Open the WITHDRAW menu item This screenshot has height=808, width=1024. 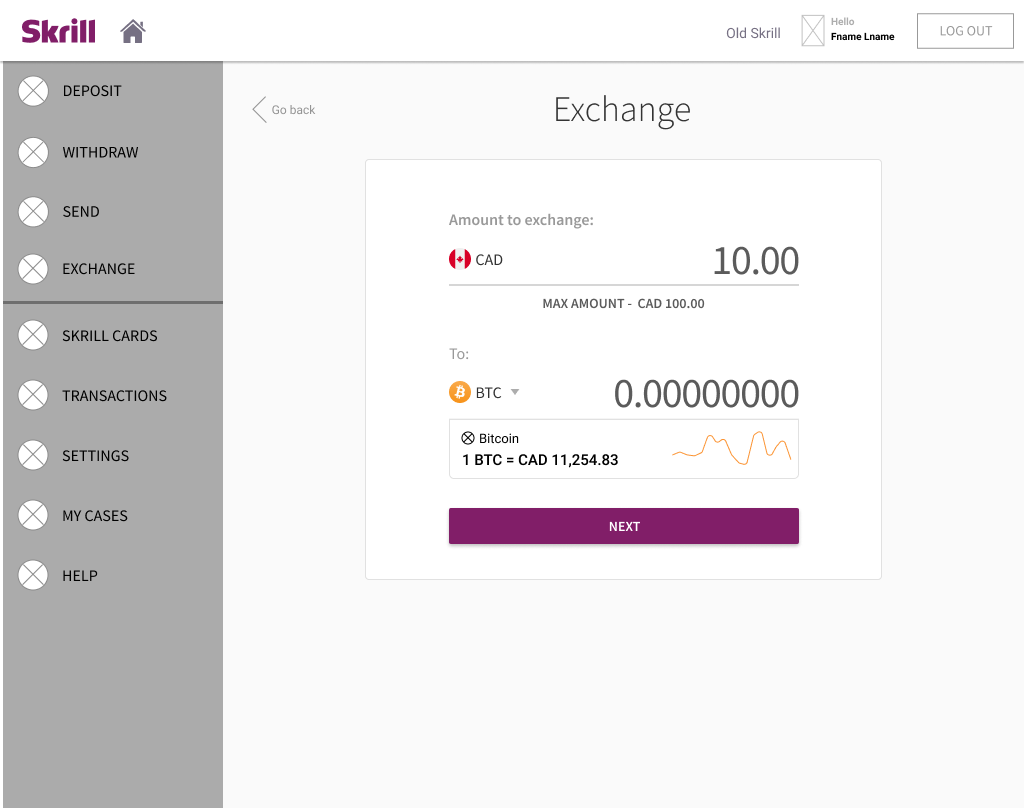click(x=101, y=152)
